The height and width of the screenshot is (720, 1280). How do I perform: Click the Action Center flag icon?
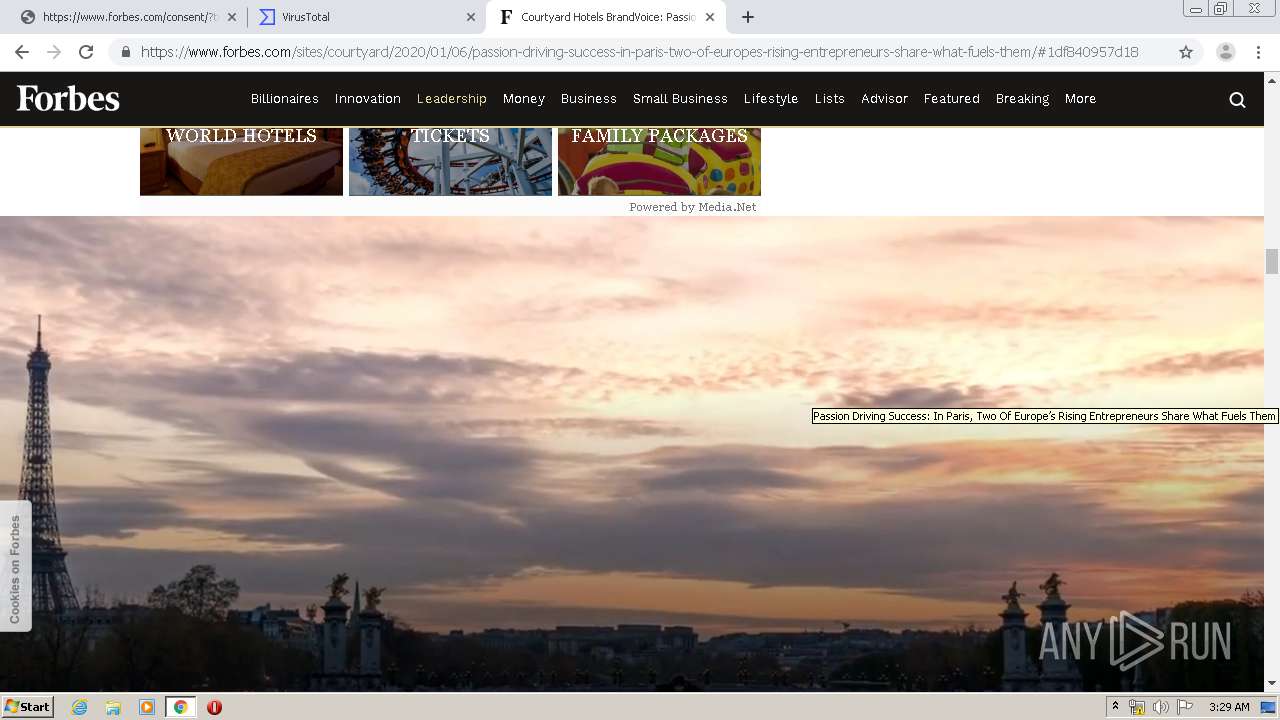1185,707
